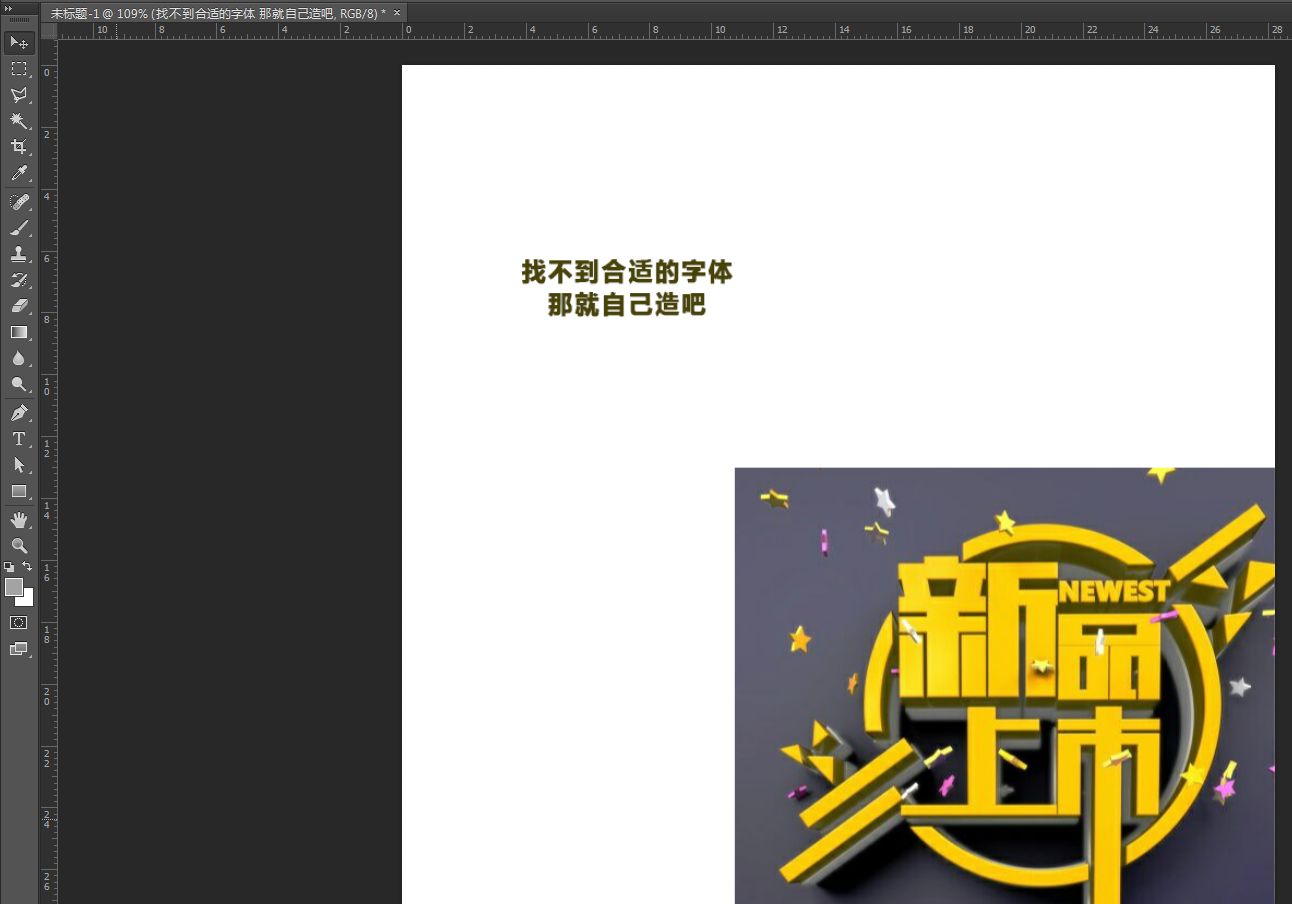This screenshot has height=904, width=1292.
Task: Select the Horizontal Type tool
Action: coord(19,438)
